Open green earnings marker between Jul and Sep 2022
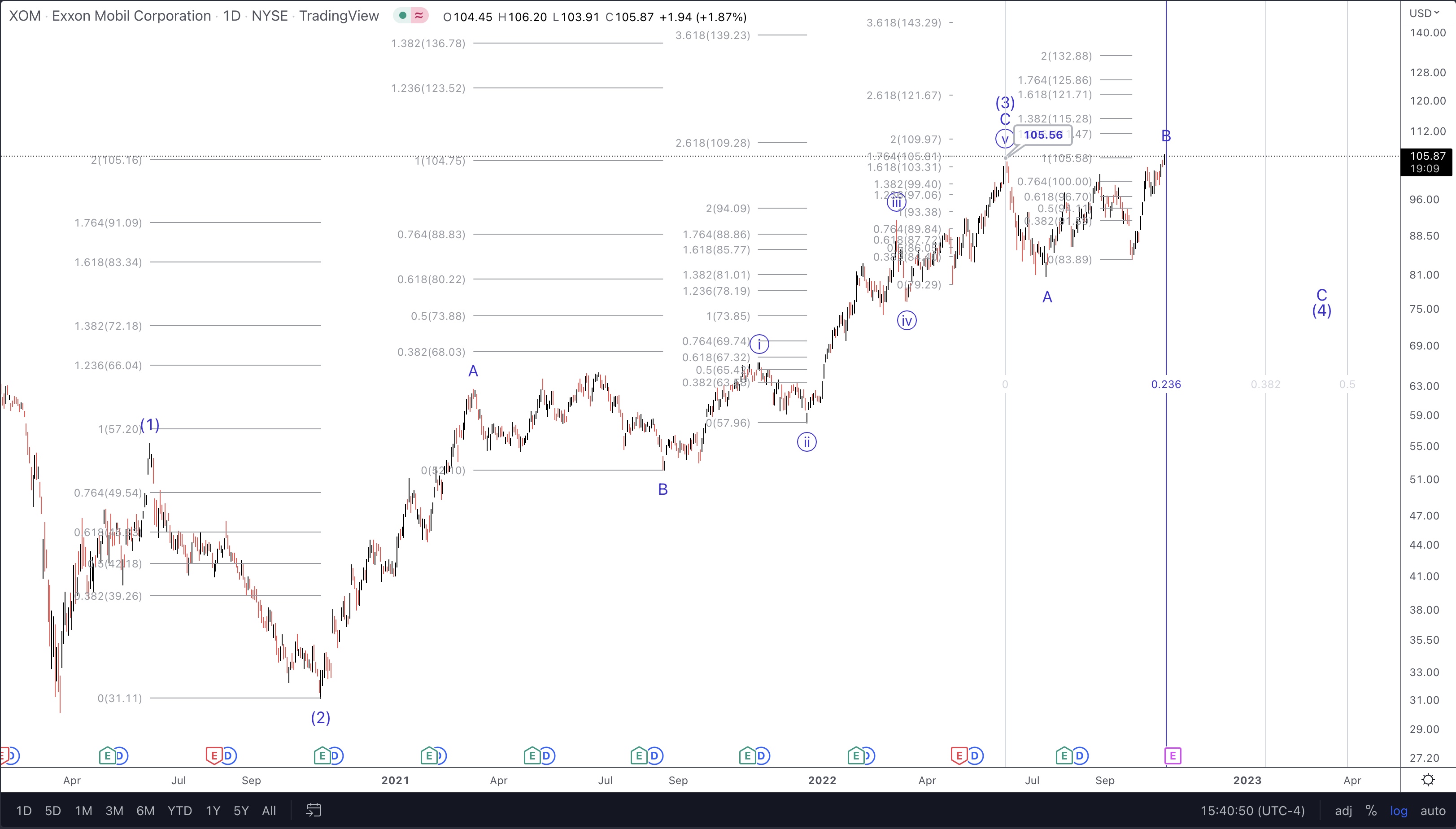Viewport: 1456px width, 829px height. click(1064, 755)
